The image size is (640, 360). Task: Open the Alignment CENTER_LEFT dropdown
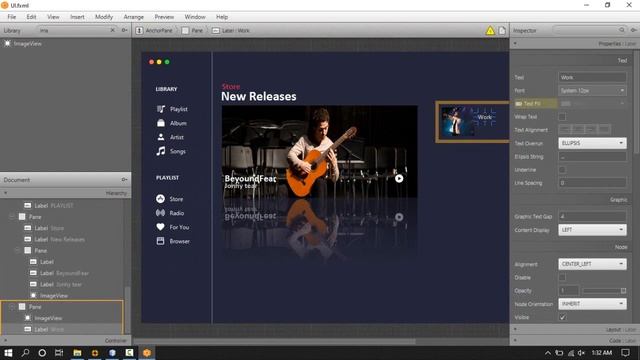coord(592,264)
